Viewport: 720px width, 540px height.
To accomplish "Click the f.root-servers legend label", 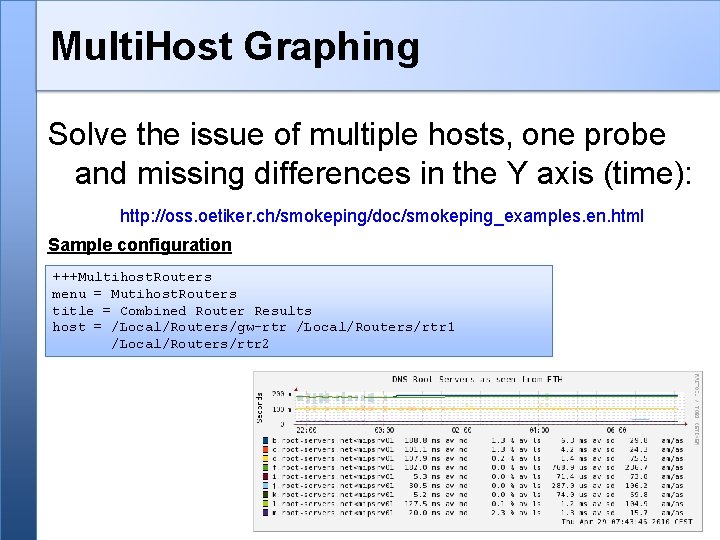I will point(333,467).
